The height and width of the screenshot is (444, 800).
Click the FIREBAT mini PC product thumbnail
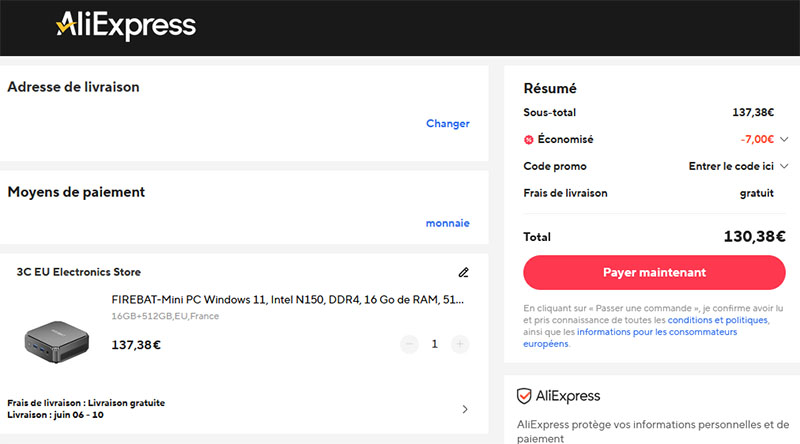pos(57,341)
